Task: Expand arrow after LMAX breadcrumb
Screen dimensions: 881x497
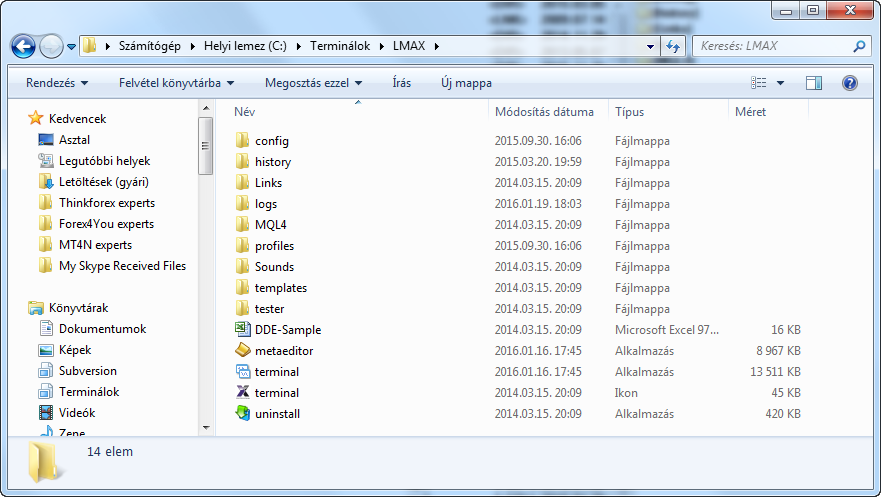Action: (437, 46)
